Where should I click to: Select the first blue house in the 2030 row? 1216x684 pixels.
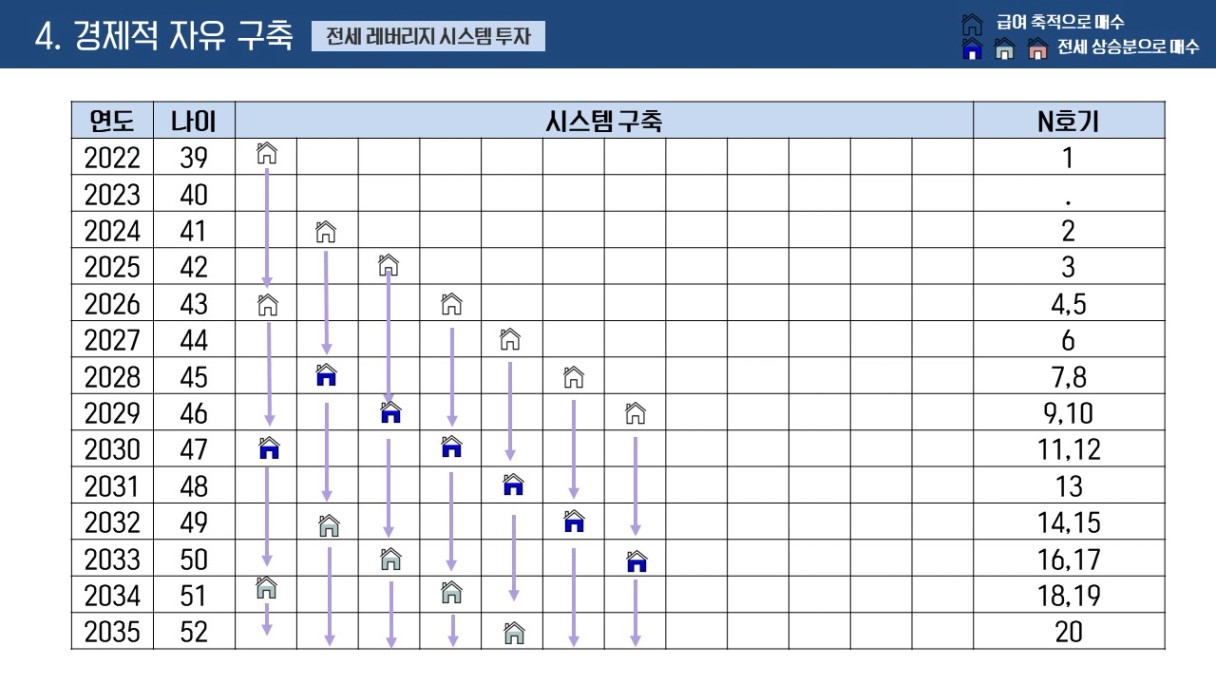click(268, 448)
